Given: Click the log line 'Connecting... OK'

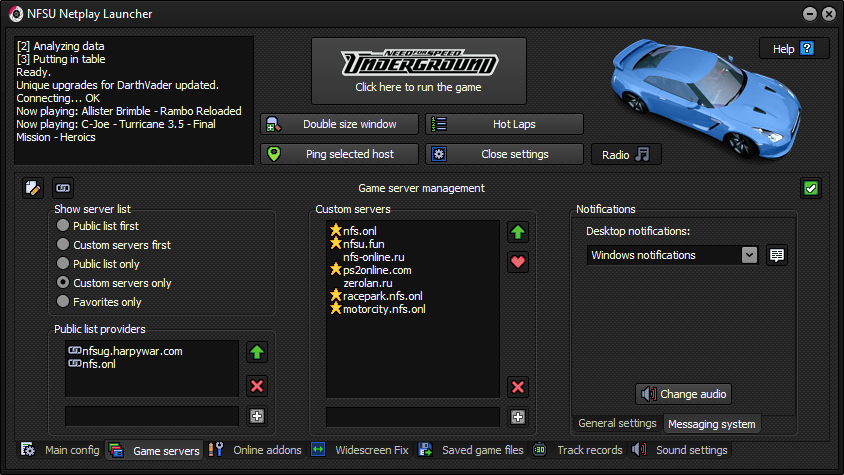Looking at the screenshot, I should pos(58,98).
